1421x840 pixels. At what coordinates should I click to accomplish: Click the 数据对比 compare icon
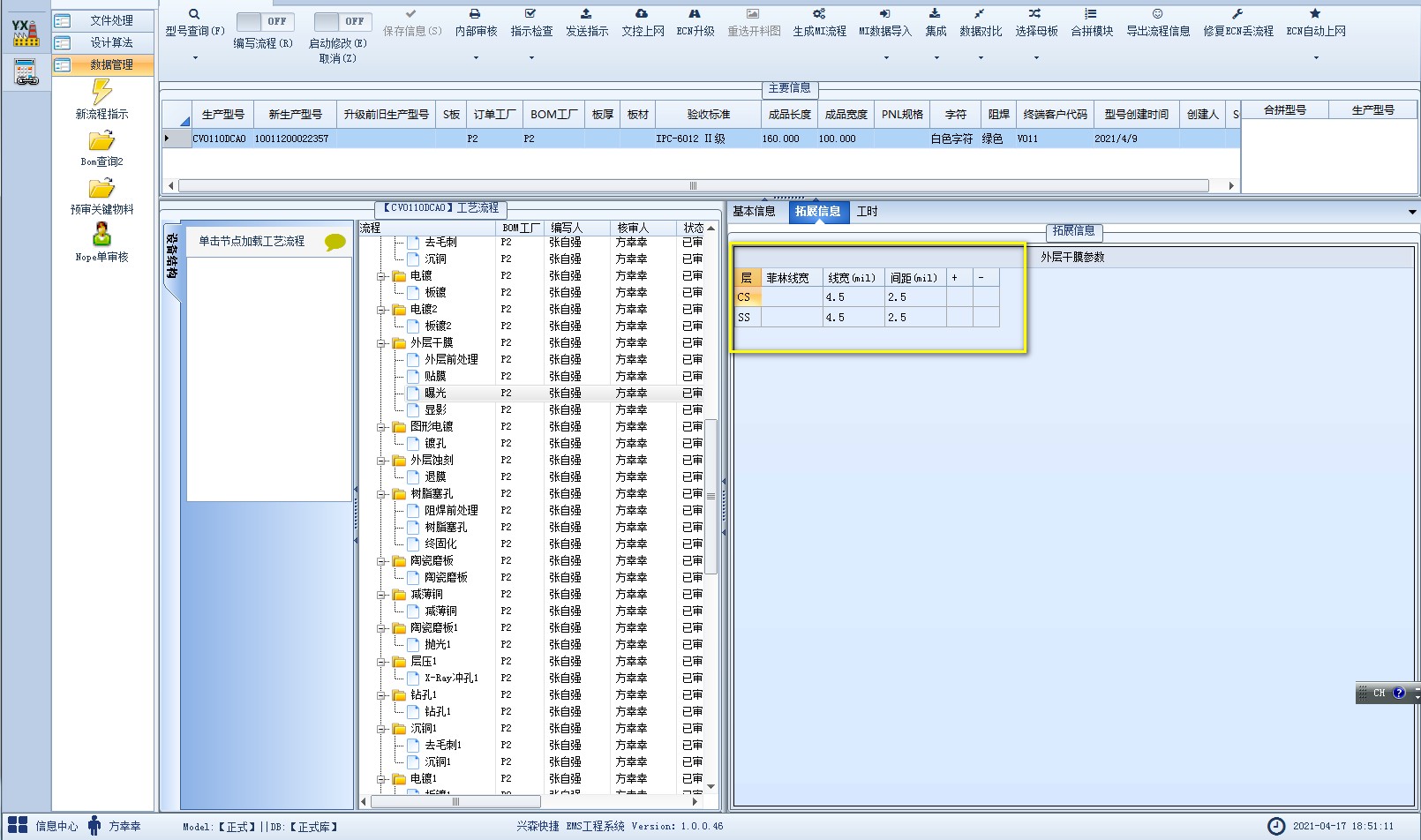980,14
